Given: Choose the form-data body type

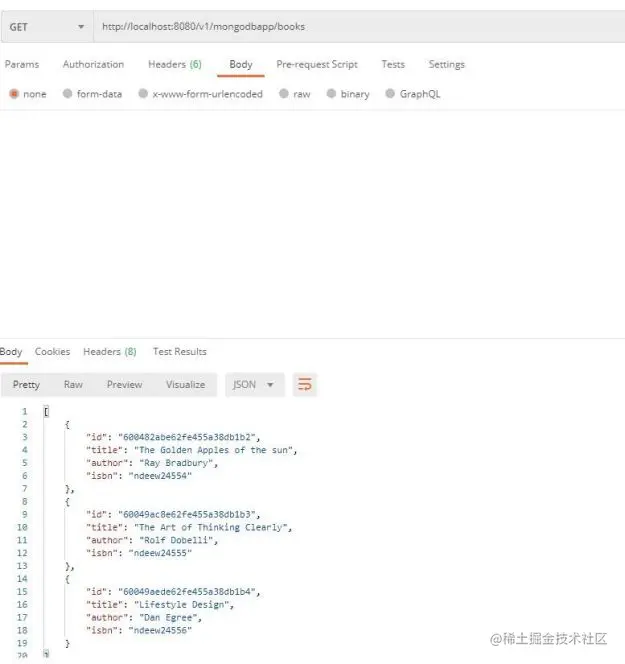Looking at the screenshot, I should click(92, 94).
